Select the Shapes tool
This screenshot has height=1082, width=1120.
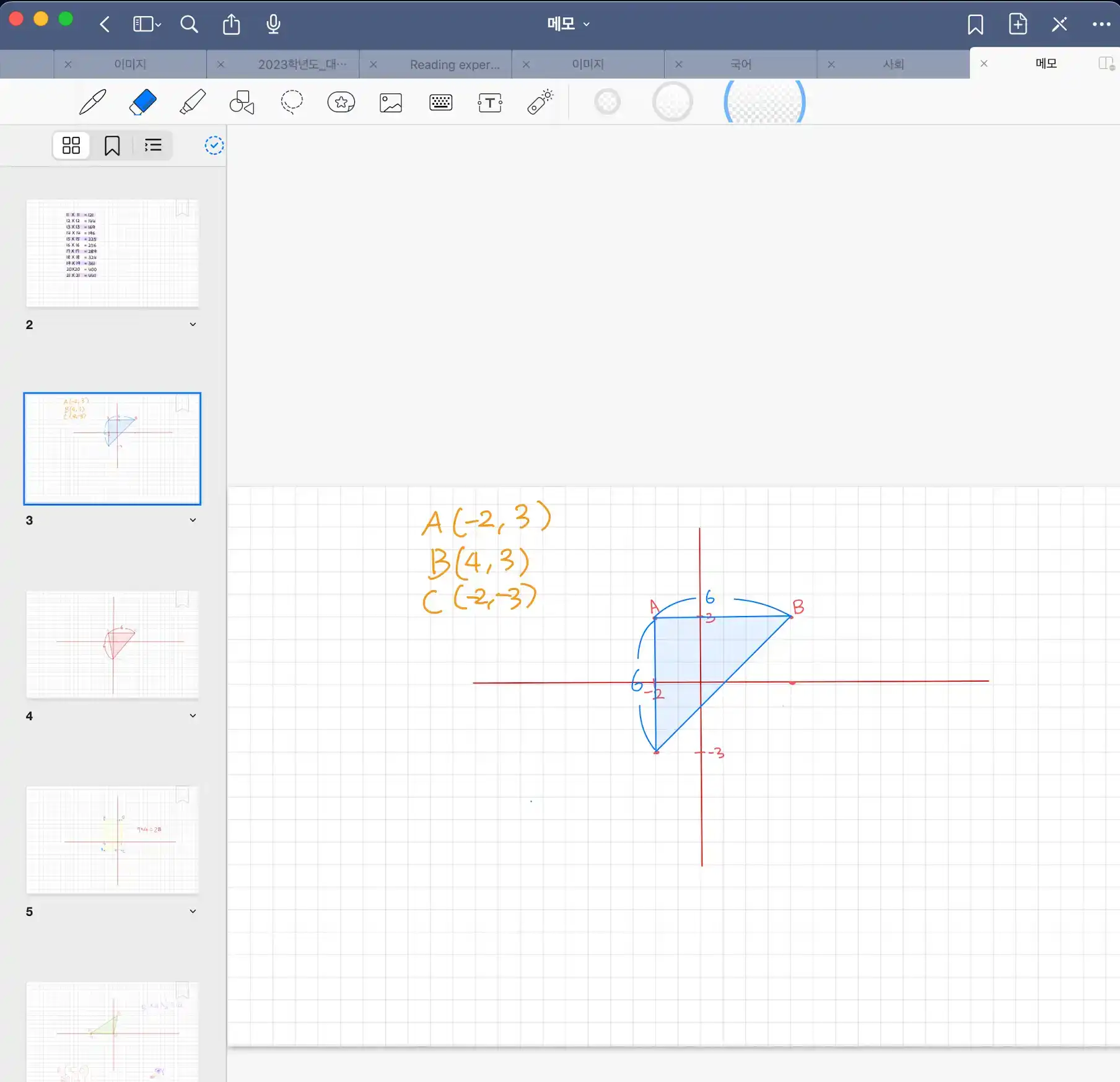coord(242,102)
